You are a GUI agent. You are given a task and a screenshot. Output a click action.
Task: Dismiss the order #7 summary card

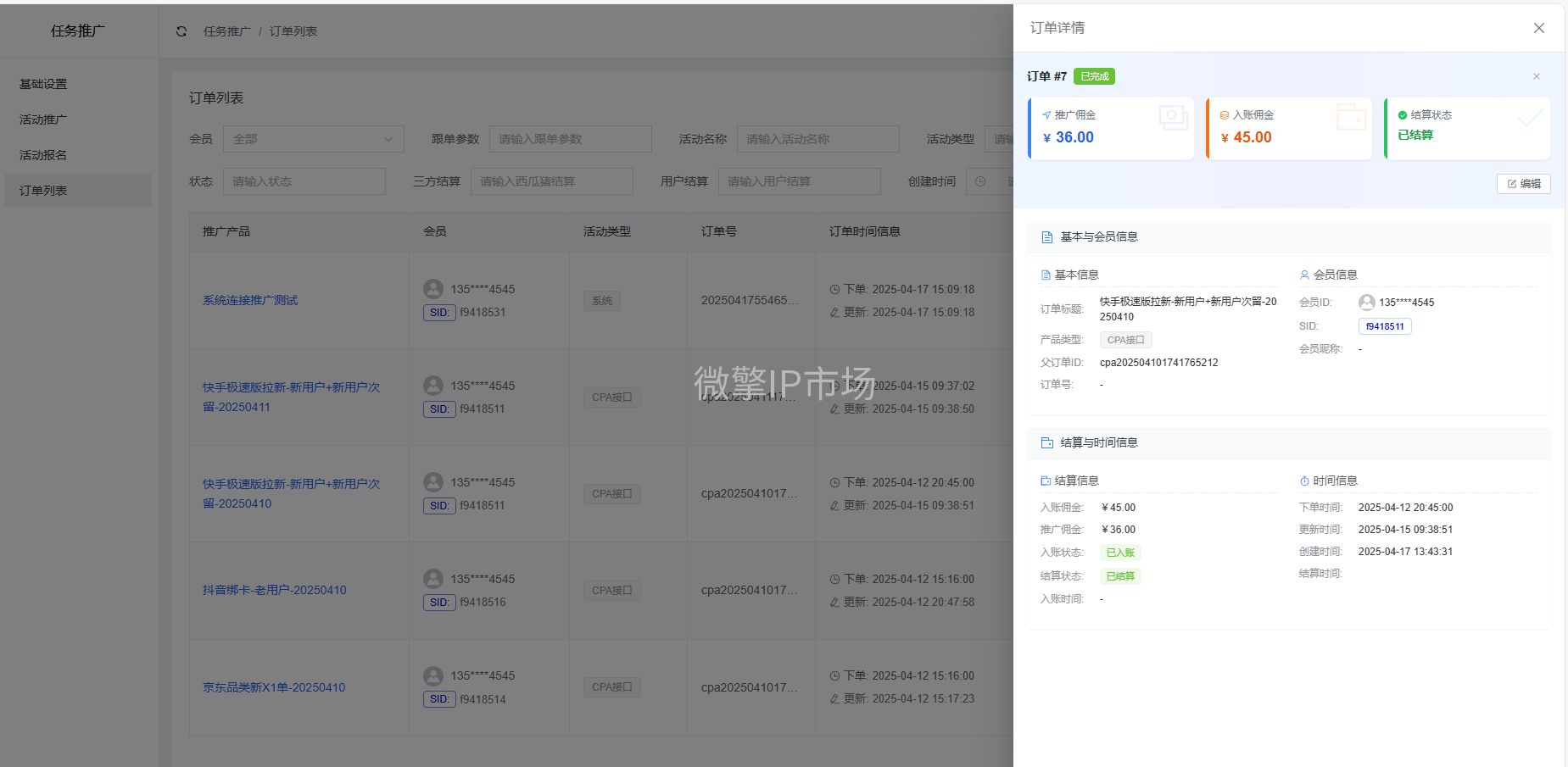[1536, 76]
